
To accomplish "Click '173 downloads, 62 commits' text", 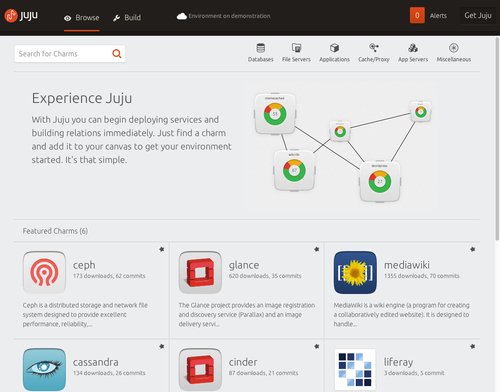I will coord(109,276).
